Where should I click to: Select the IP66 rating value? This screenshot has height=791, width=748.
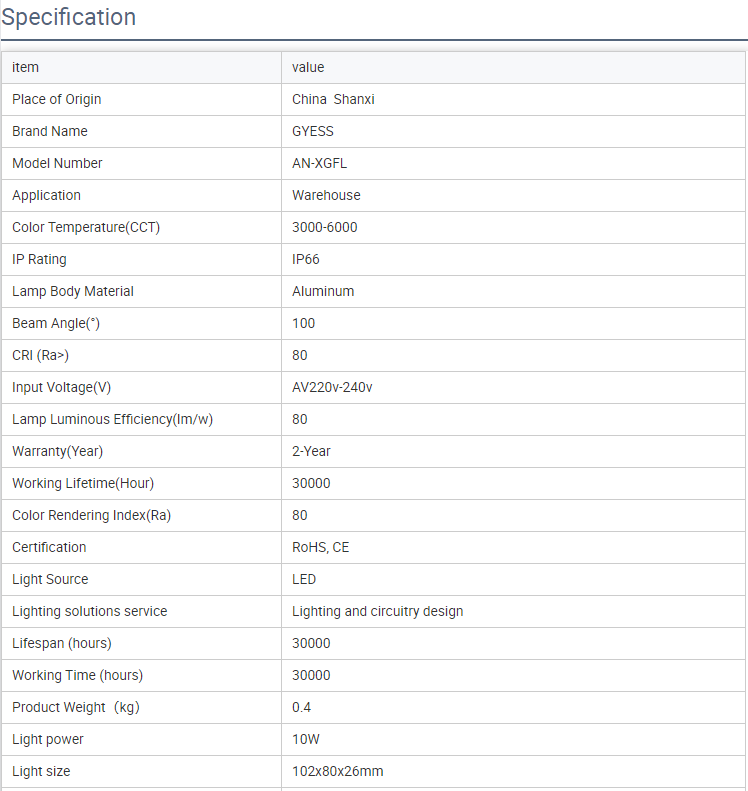pos(305,259)
